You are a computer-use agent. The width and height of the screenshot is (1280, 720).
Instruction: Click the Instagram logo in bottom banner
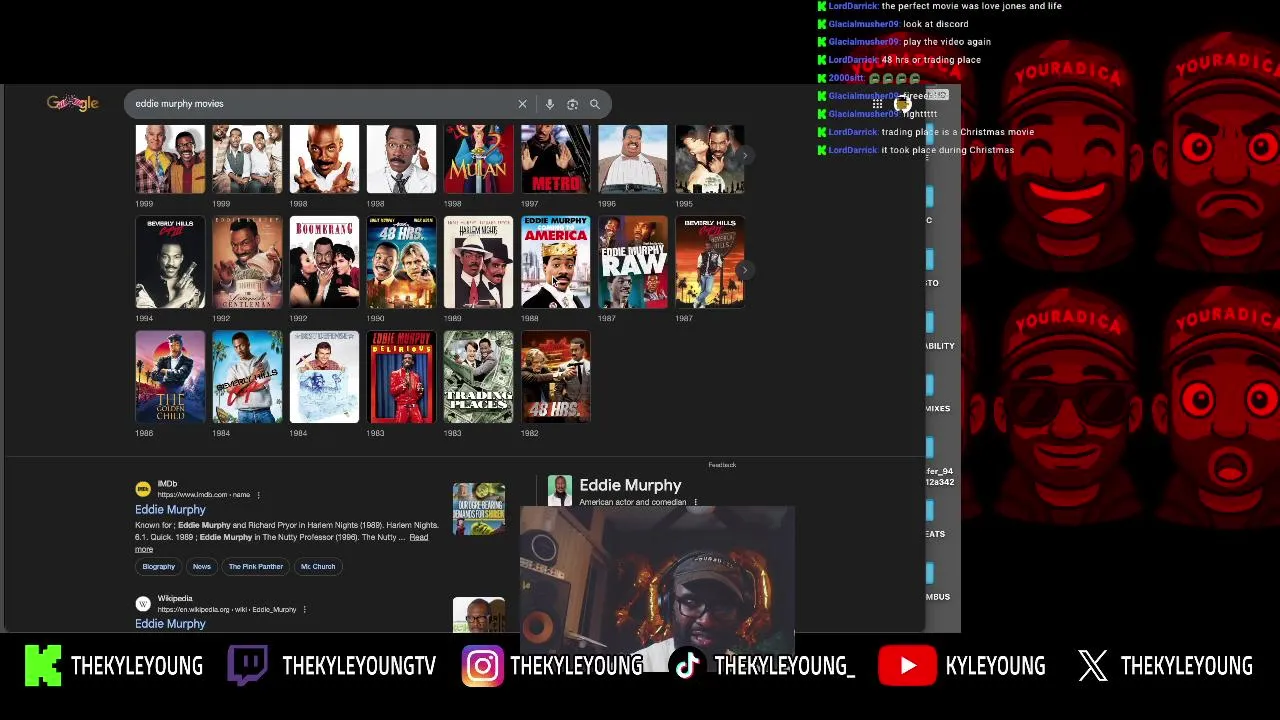pos(482,666)
